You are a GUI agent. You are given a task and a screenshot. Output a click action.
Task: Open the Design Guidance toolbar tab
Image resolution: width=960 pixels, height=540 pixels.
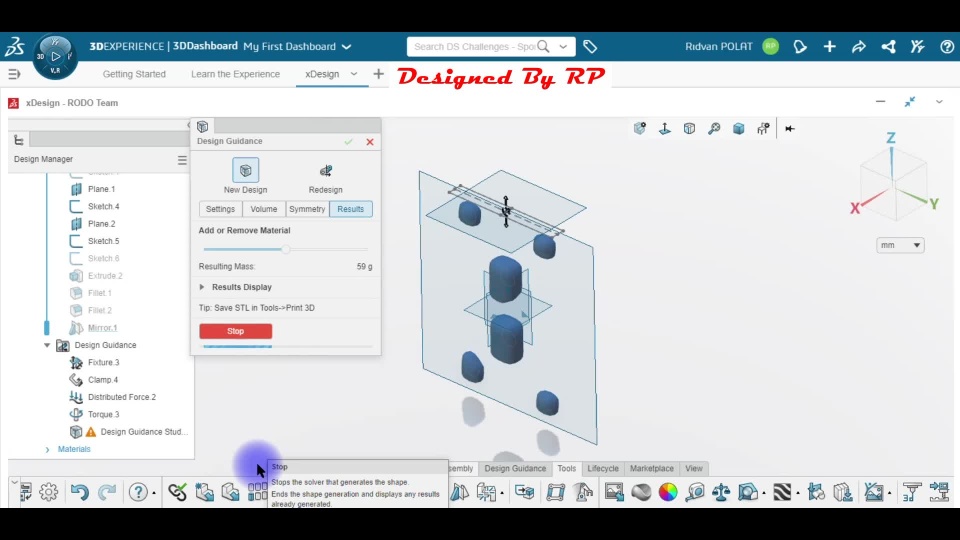pyautogui.click(x=515, y=468)
